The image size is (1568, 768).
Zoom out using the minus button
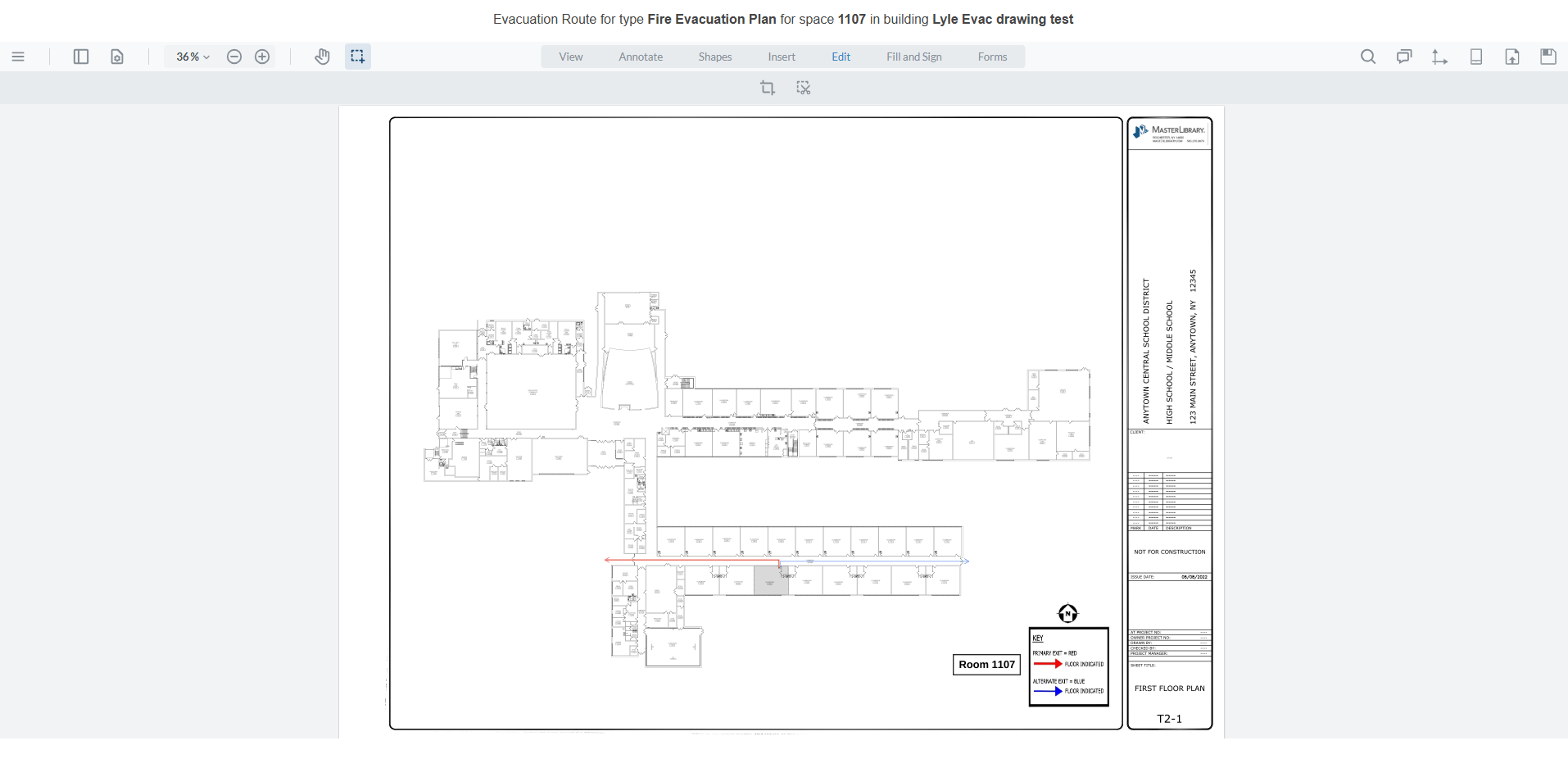[235, 57]
